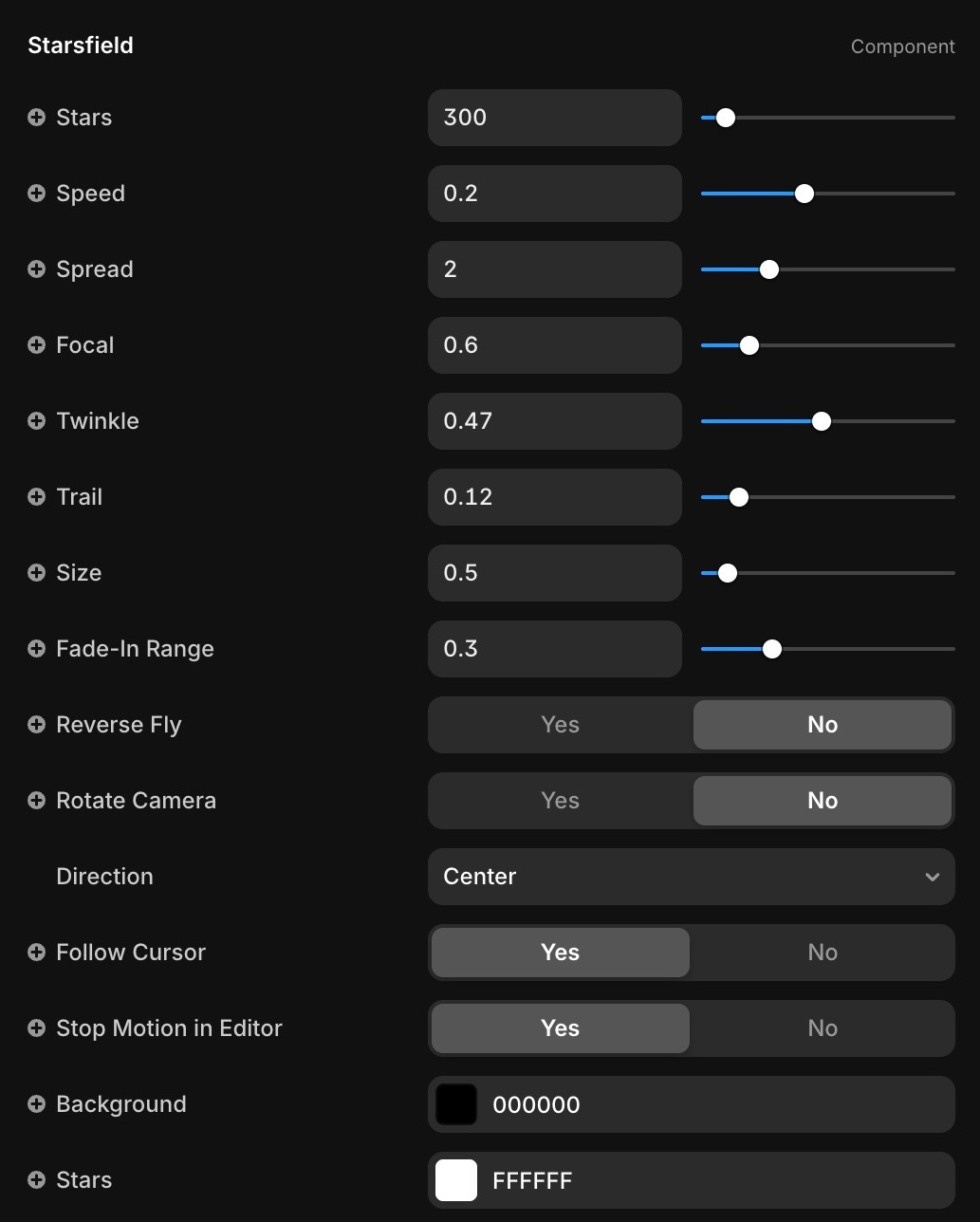Click the plus icon next to Size
The height and width of the screenshot is (1222, 980).
(36, 573)
